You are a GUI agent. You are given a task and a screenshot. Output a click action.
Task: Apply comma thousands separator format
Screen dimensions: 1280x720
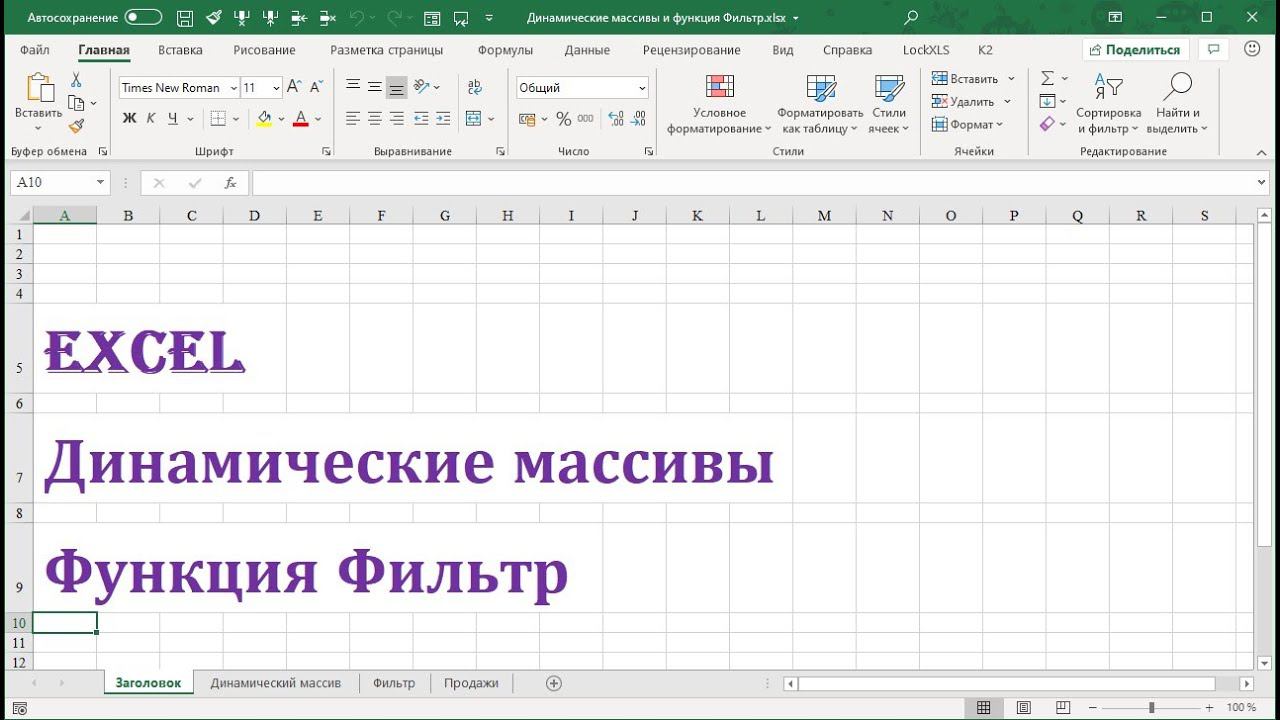coord(586,118)
